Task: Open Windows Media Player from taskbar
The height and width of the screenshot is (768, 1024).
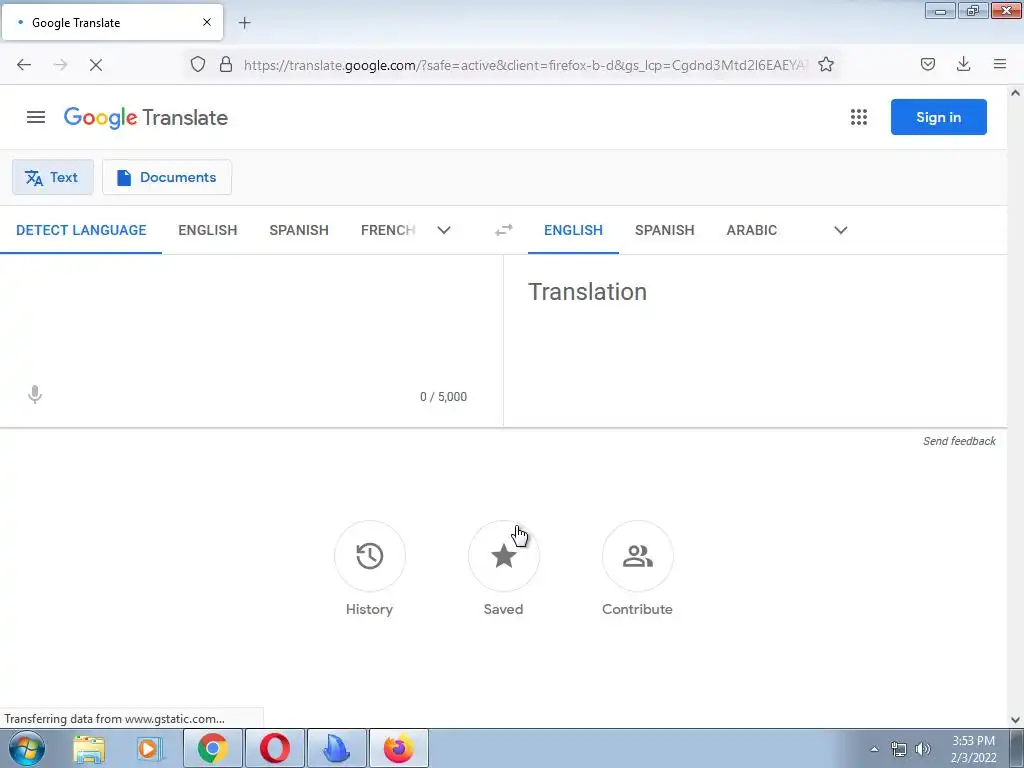Action: click(150, 748)
